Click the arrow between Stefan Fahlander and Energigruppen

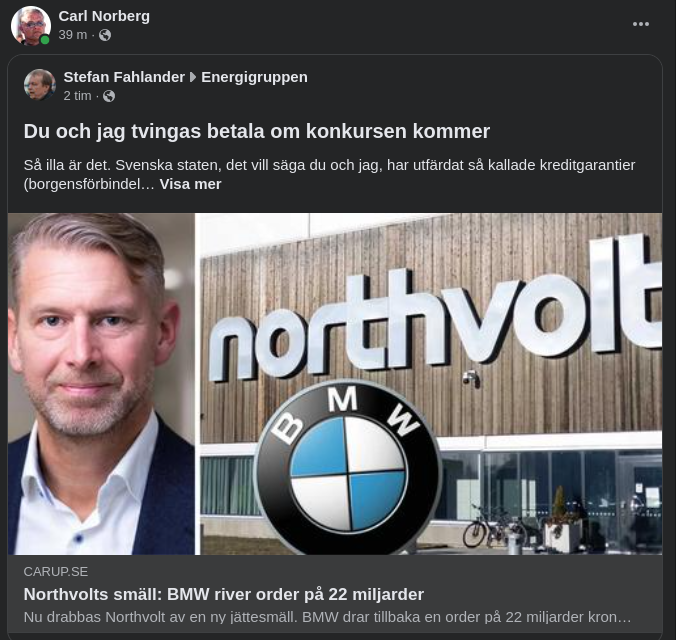coord(193,77)
